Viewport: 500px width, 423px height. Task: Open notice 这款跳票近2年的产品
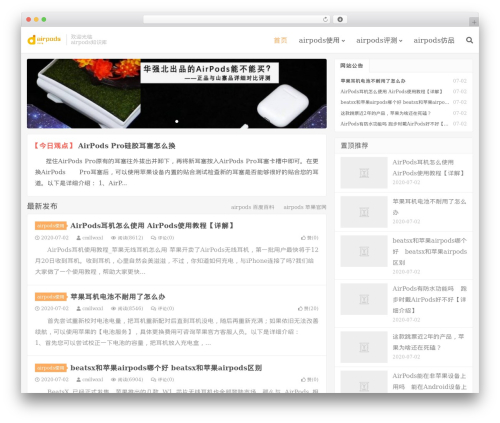[385, 113]
